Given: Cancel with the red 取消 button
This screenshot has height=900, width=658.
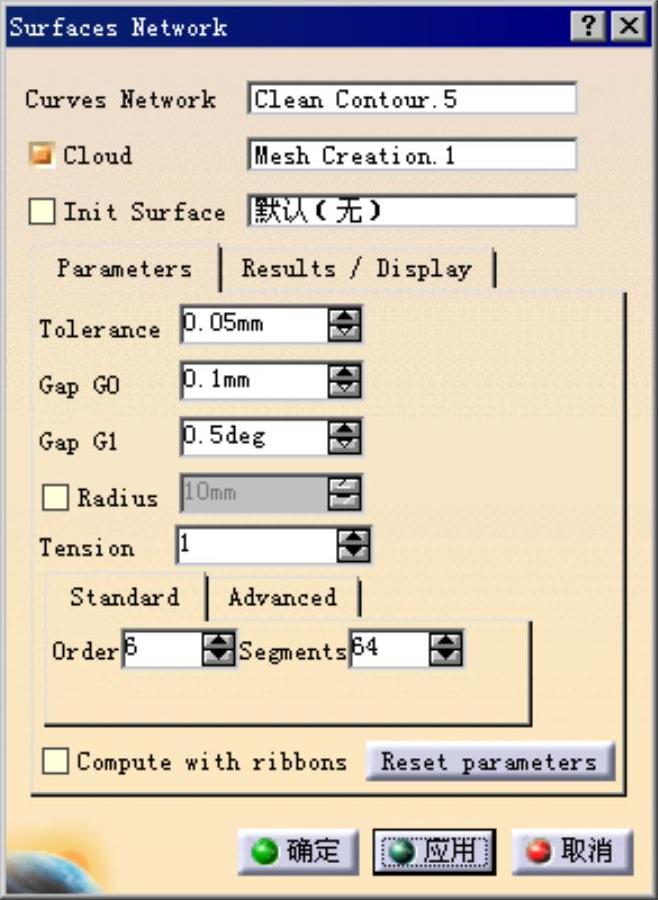Looking at the screenshot, I should 572,851.
